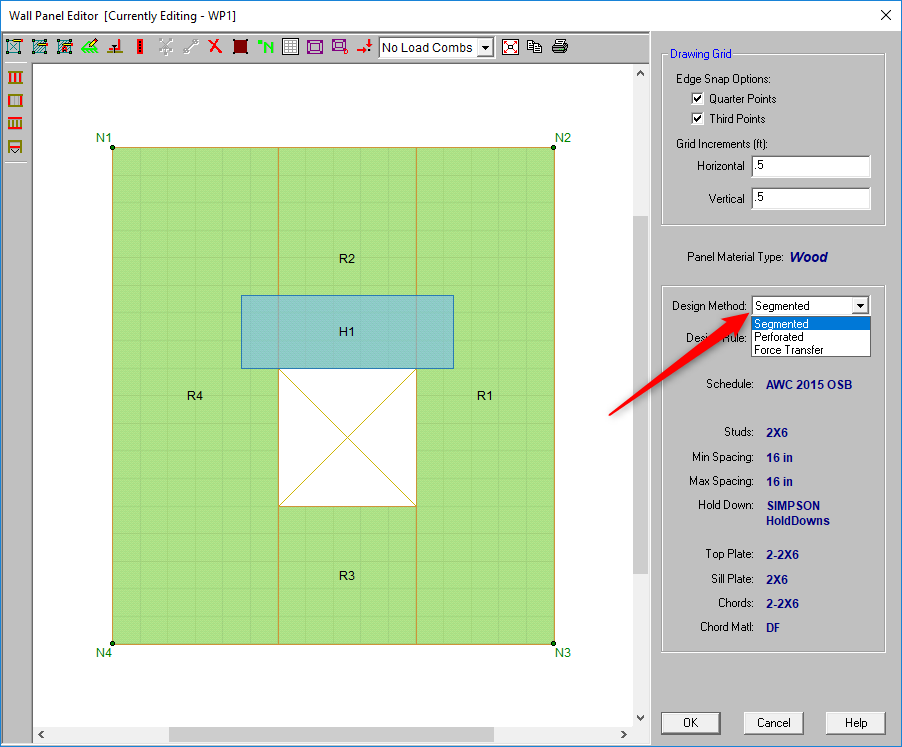This screenshot has width=902, height=747.
Task: Click the red X delete icon
Action: pyautogui.click(x=215, y=46)
